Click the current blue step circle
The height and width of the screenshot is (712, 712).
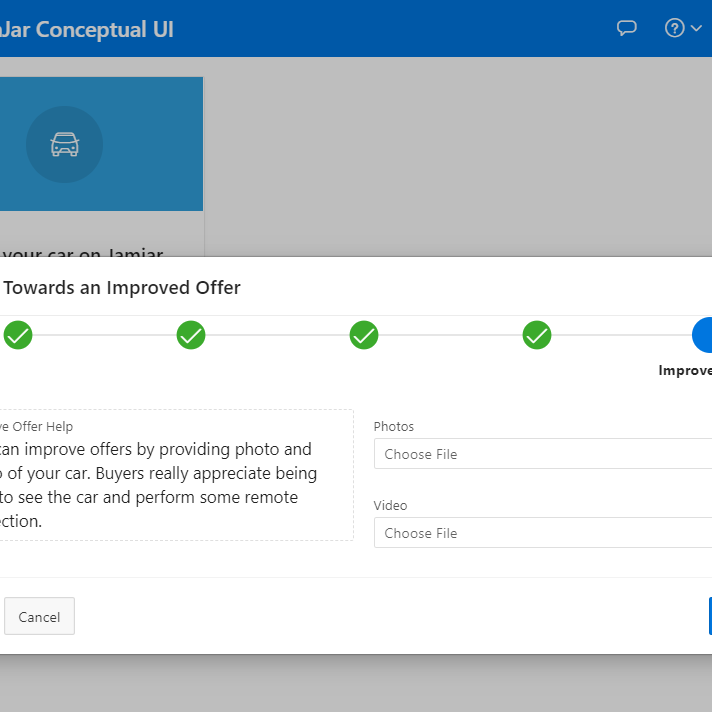click(703, 335)
